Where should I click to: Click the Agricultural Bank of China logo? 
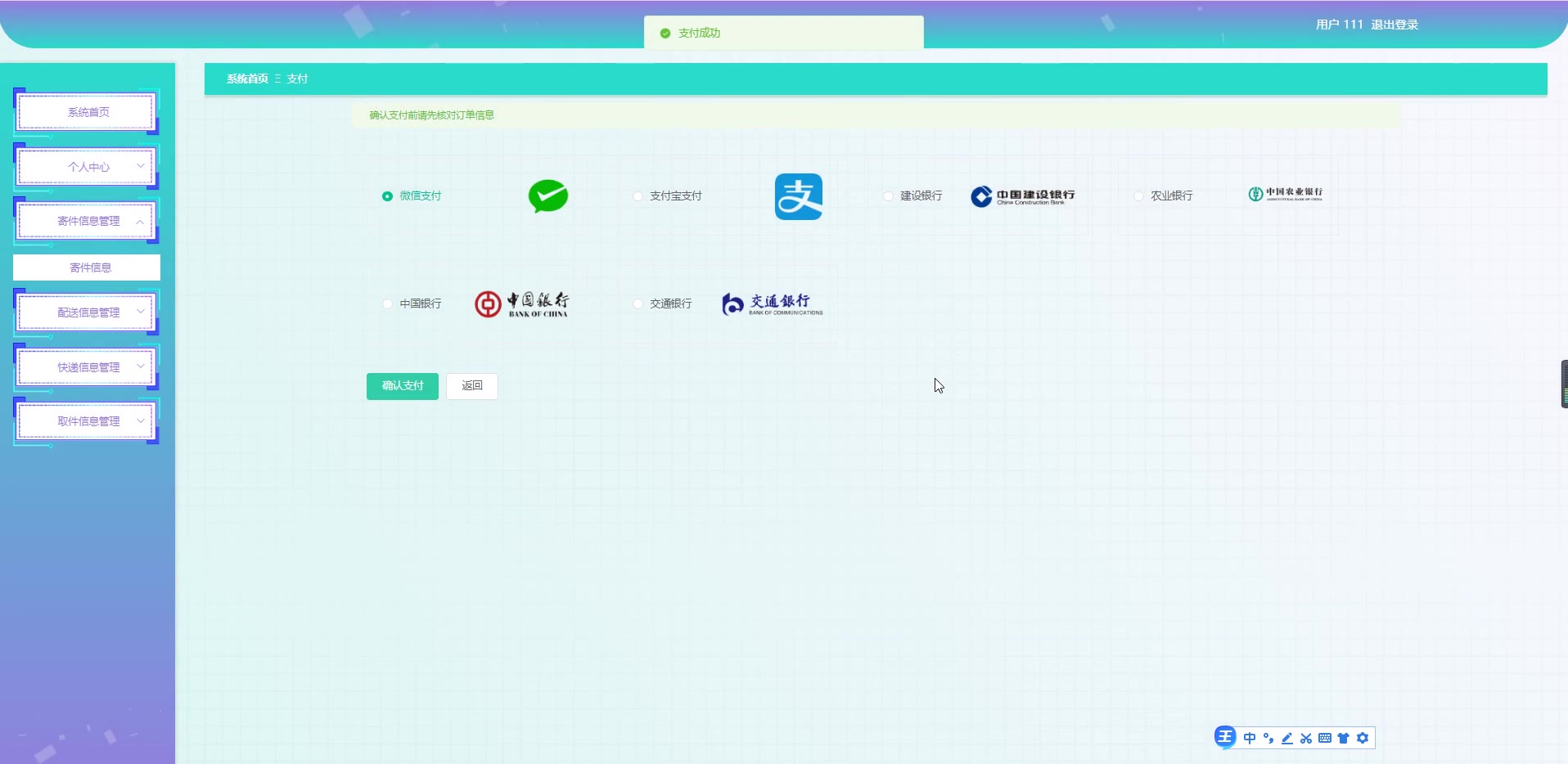coord(1285,194)
